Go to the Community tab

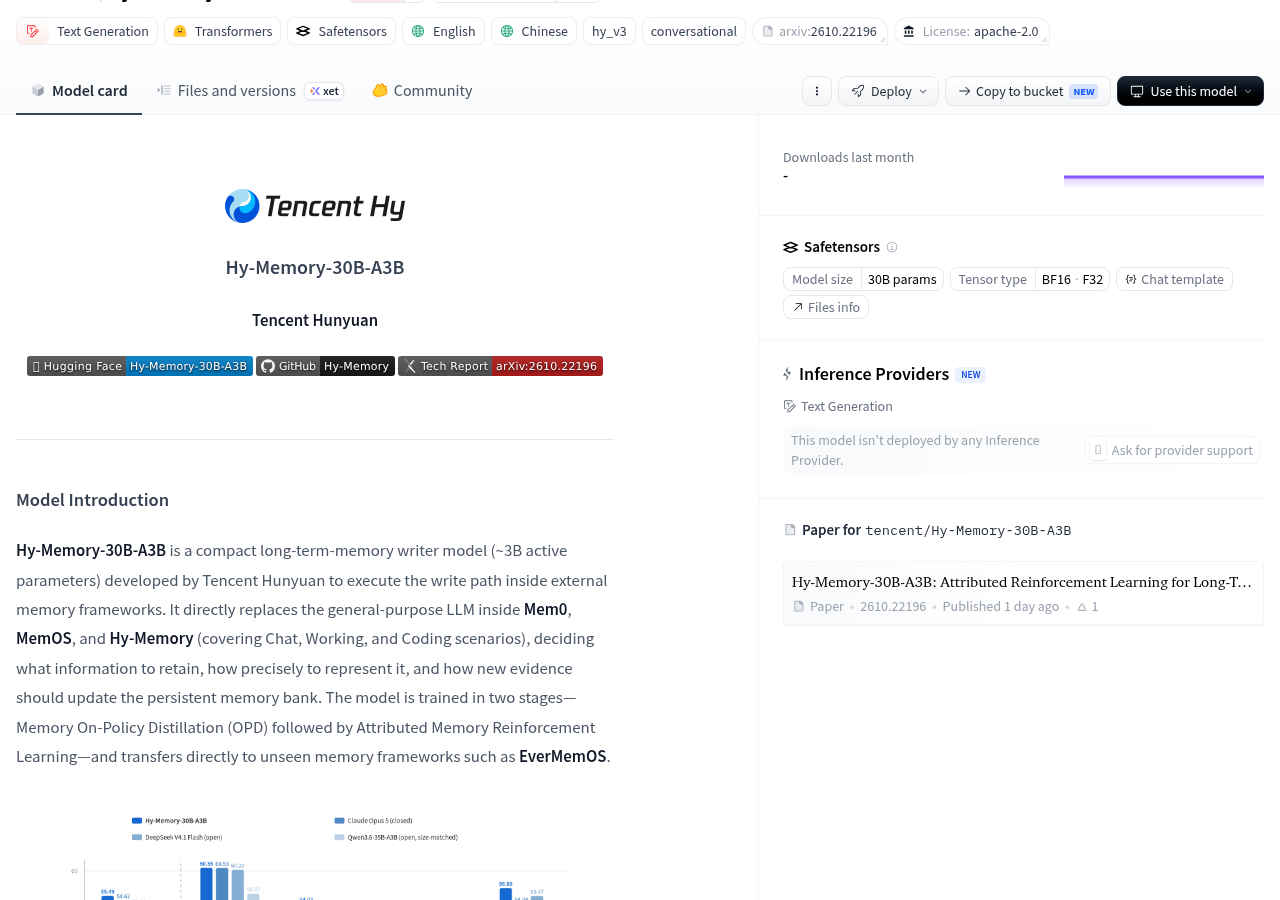(422, 91)
